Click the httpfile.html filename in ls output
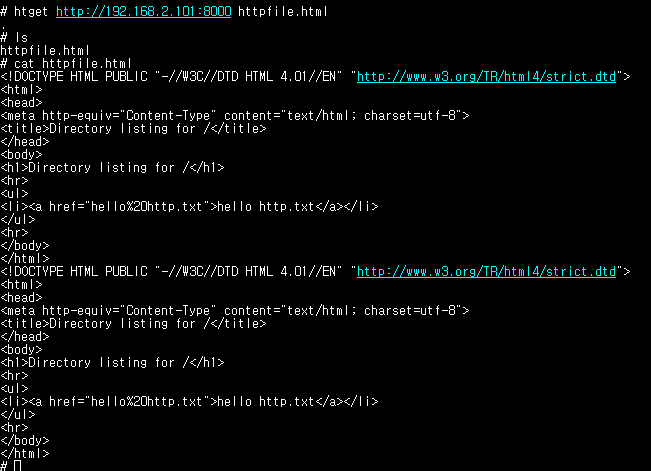 [x=45, y=51]
